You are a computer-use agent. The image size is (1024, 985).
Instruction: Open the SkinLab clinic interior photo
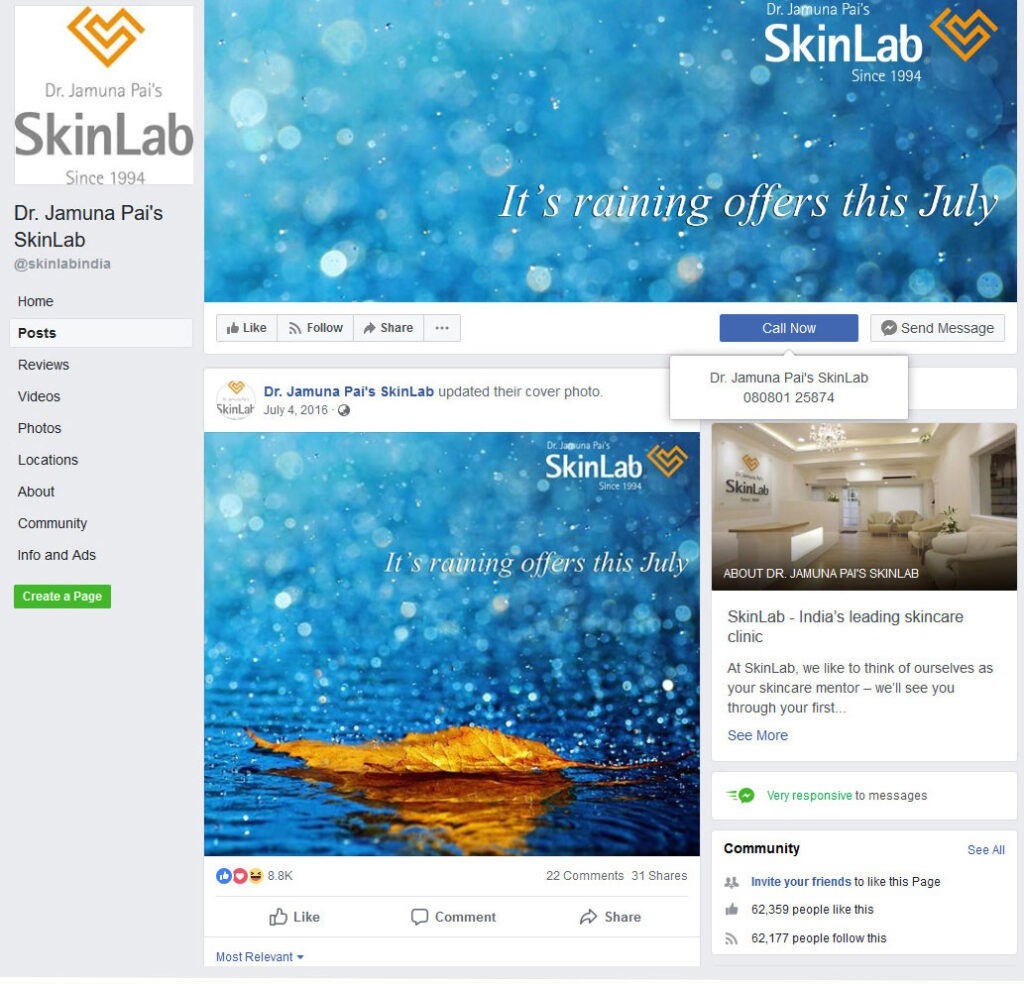(x=864, y=506)
